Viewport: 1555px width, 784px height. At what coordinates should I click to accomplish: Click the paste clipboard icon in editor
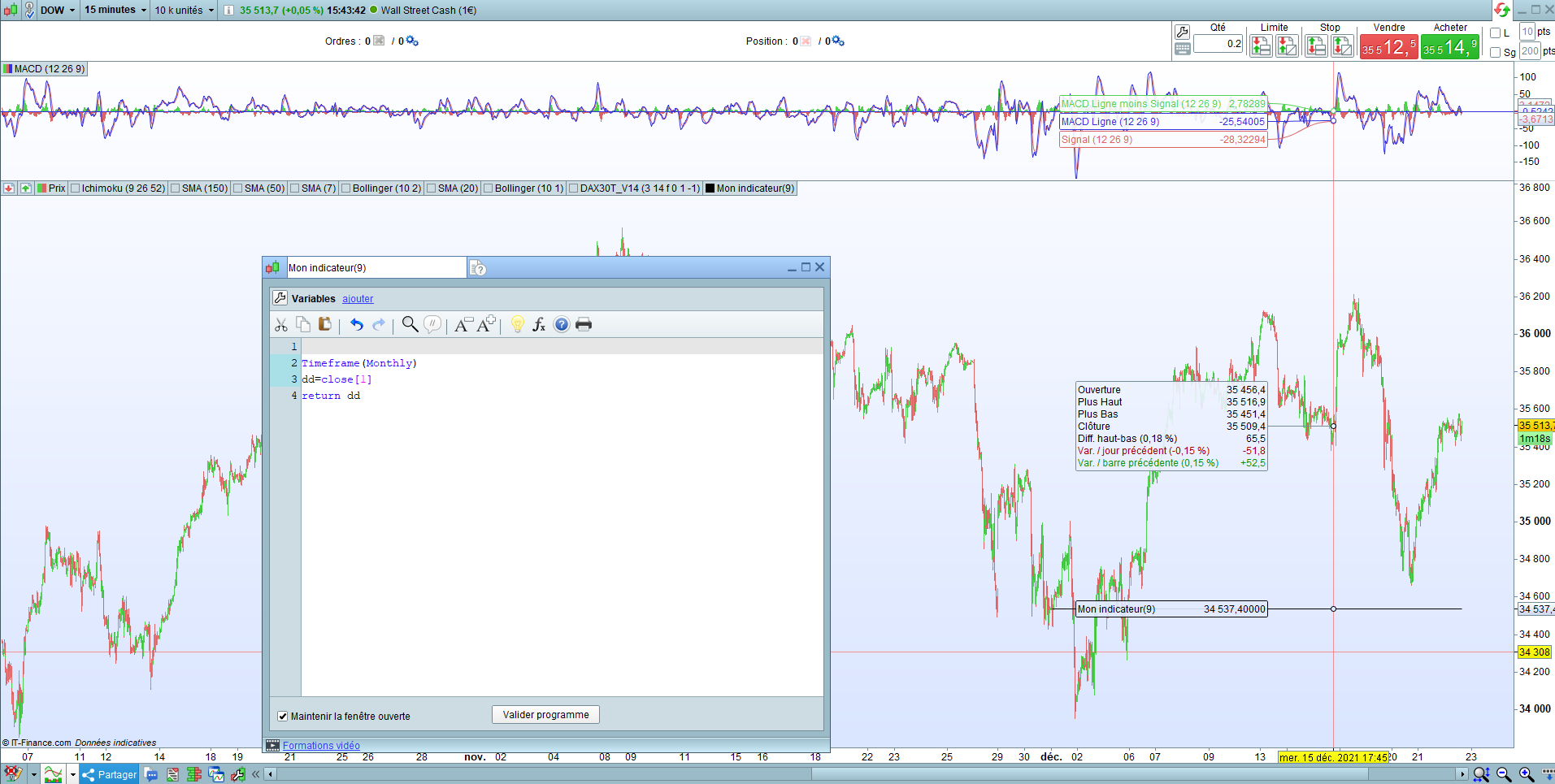(325, 324)
